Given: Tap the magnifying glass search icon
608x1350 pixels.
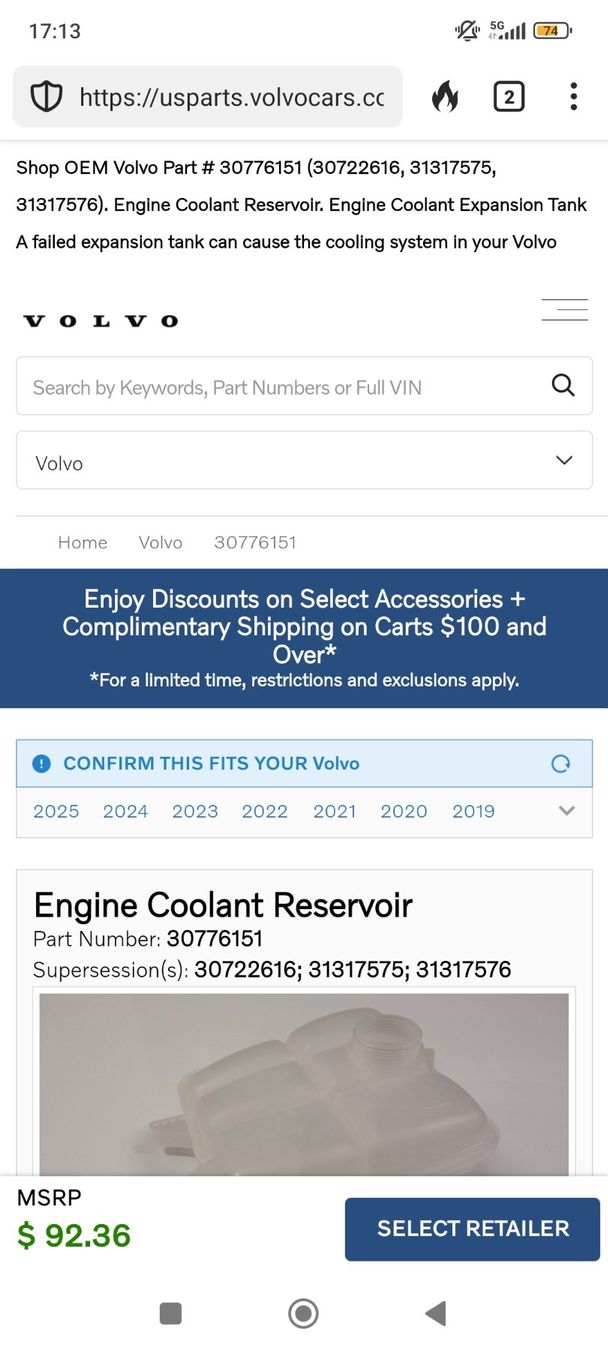Looking at the screenshot, I should click(563, 386).
